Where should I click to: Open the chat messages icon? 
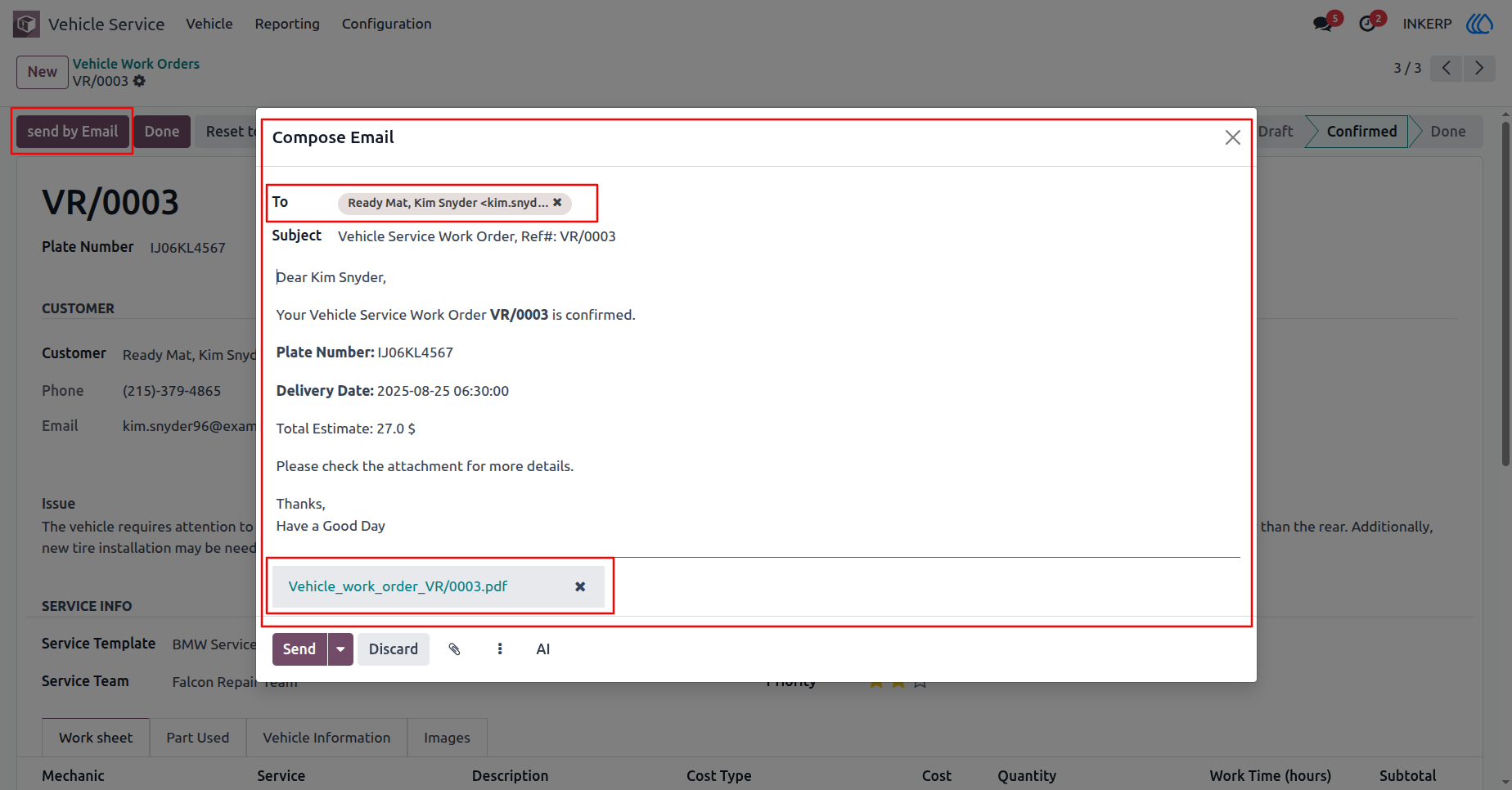tap(1322, 24)
